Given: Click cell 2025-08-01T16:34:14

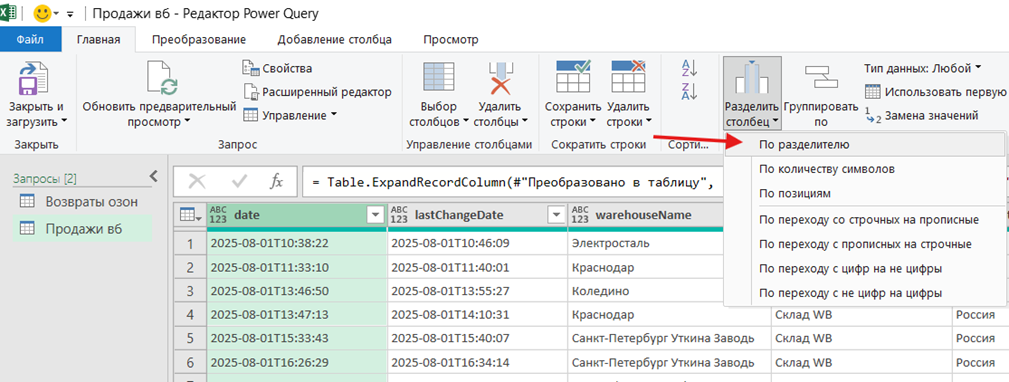Looking at the screenshot, I should click(477, 363).
